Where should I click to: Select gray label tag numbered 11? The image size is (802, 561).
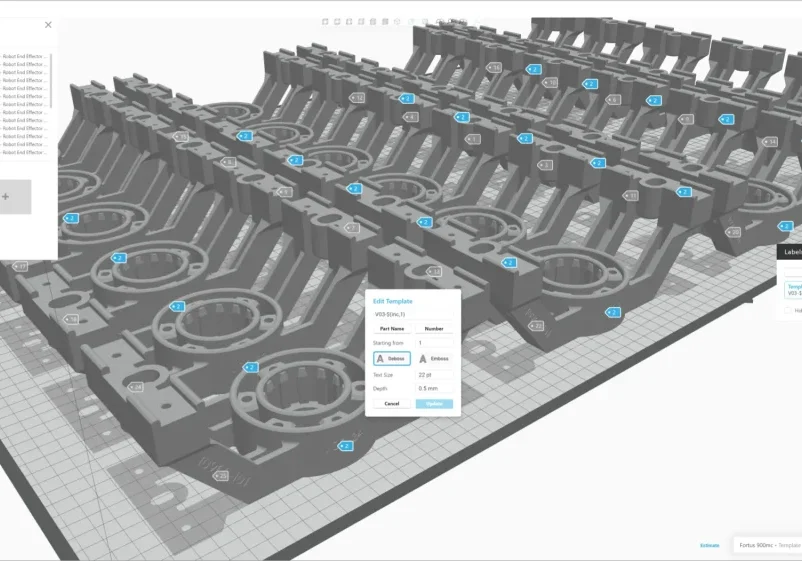tap(630, 195)
